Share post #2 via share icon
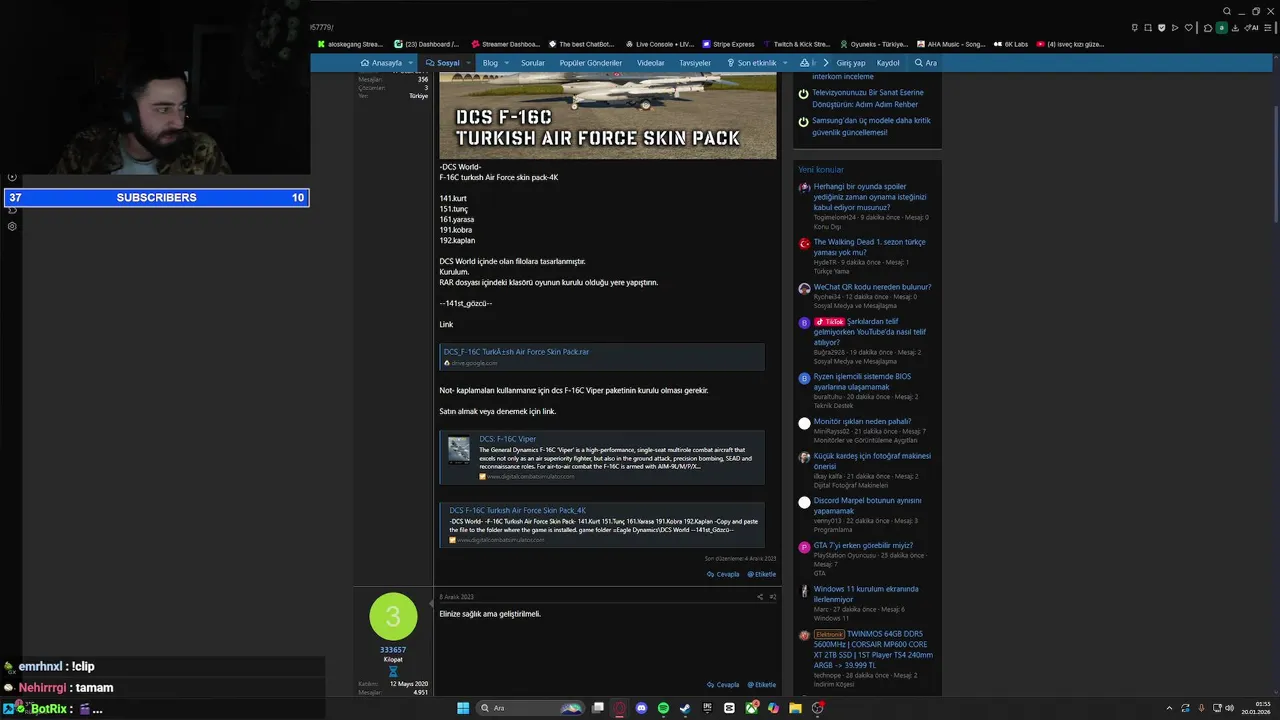Screen dimensions: 1280x720 click(759, 597)
